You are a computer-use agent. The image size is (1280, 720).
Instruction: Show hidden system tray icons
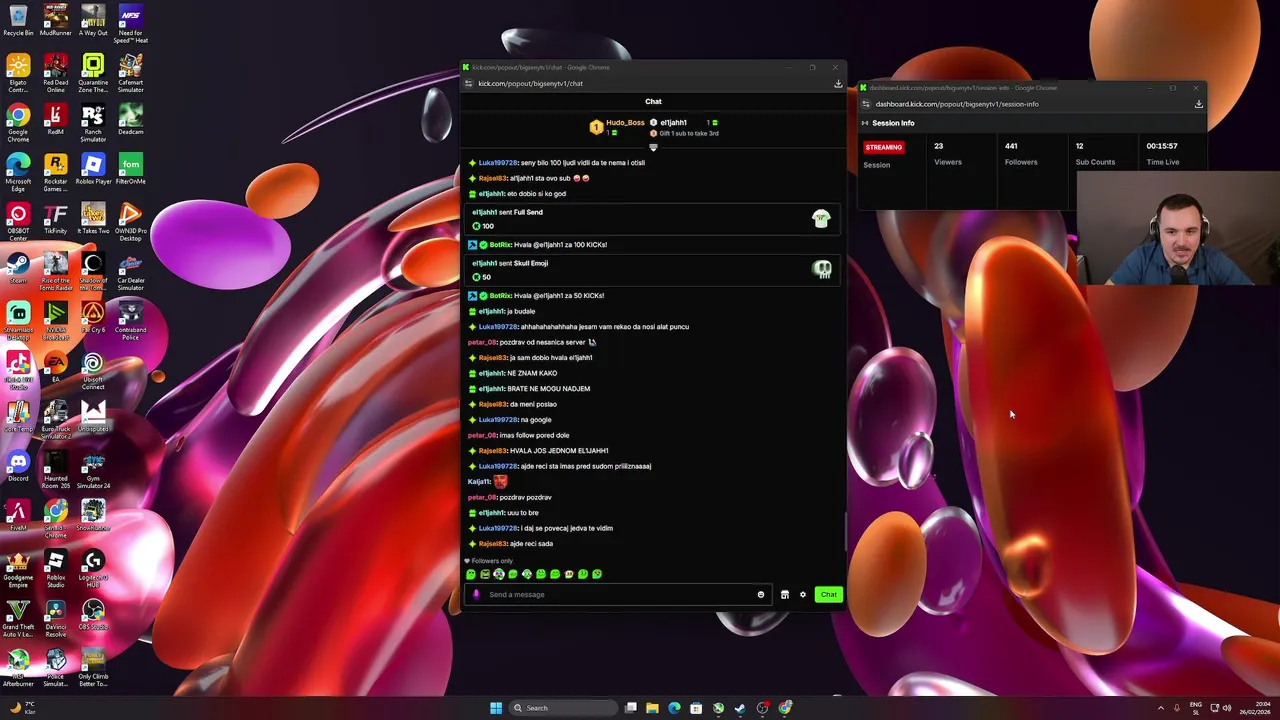click(x=1161, y=708)
